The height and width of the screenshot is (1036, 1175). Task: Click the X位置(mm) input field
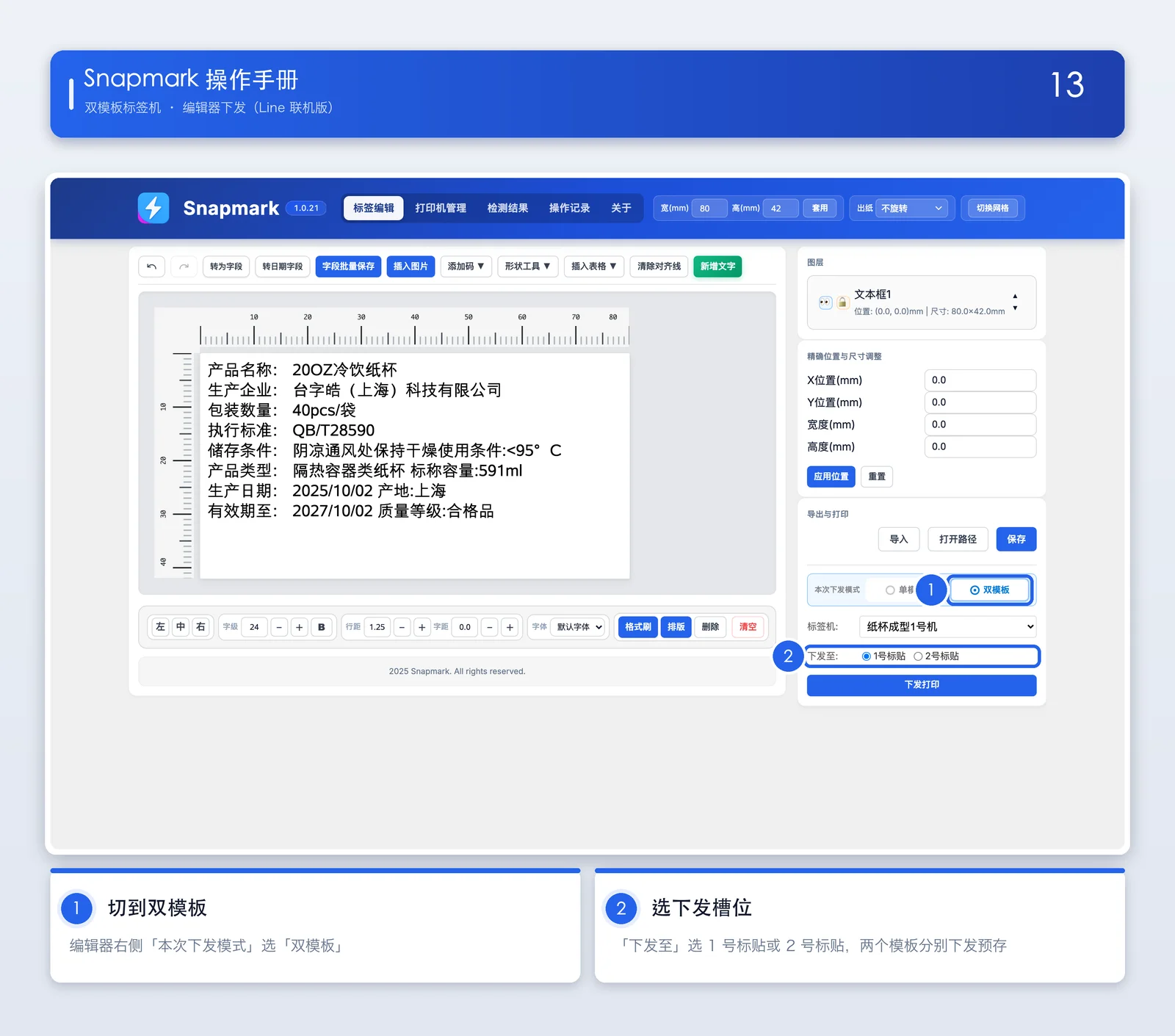[x=980, y=380]
